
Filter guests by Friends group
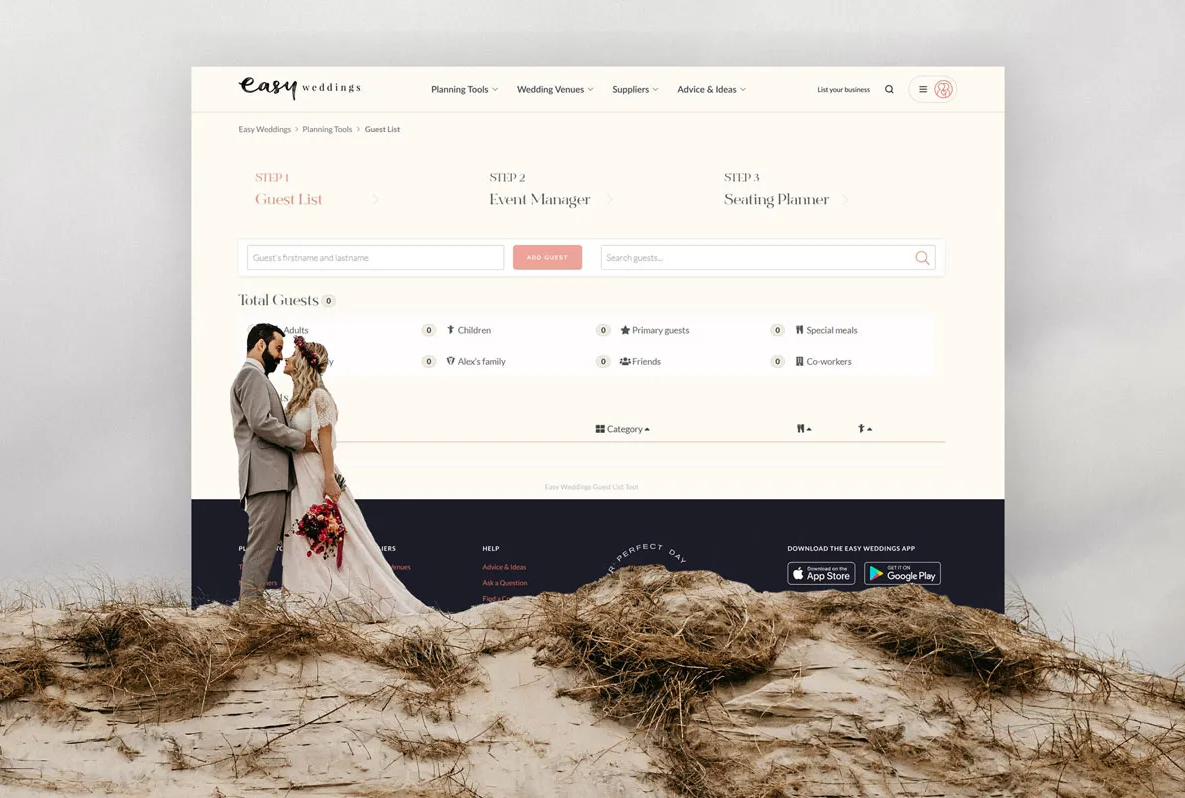point(640,362)
